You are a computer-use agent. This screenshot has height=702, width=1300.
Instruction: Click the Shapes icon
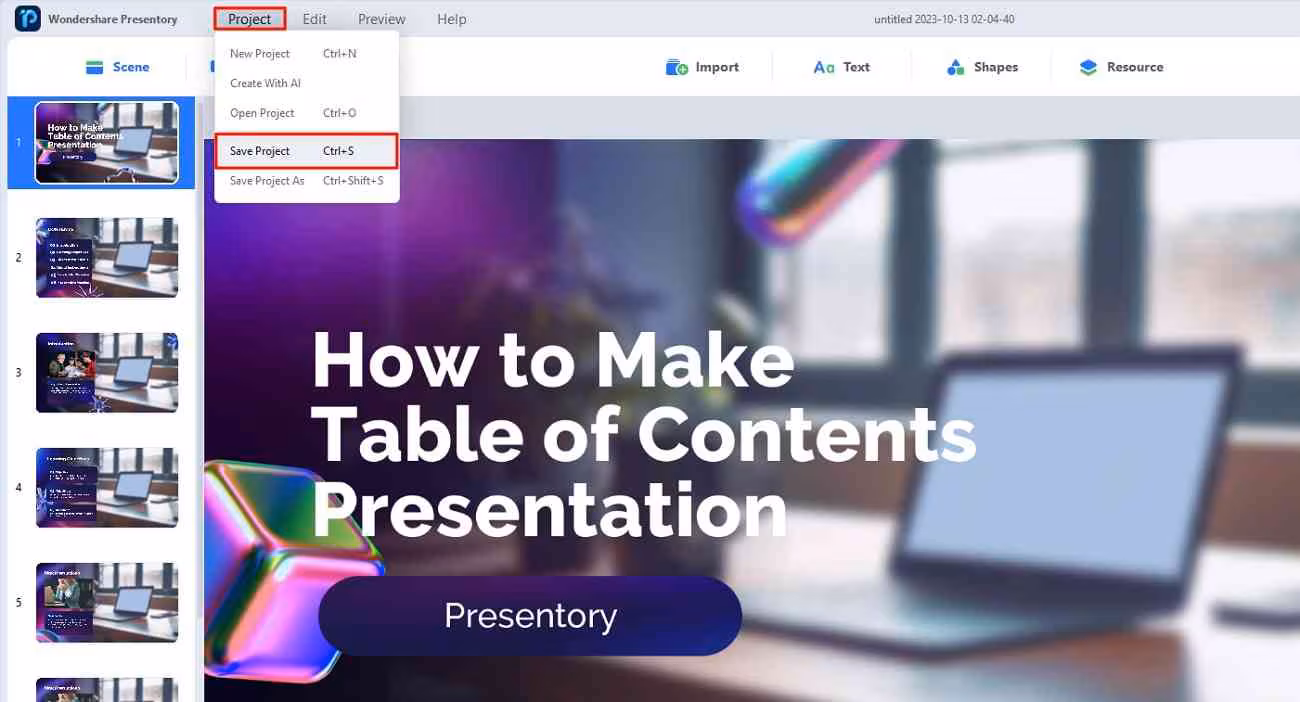956,67
